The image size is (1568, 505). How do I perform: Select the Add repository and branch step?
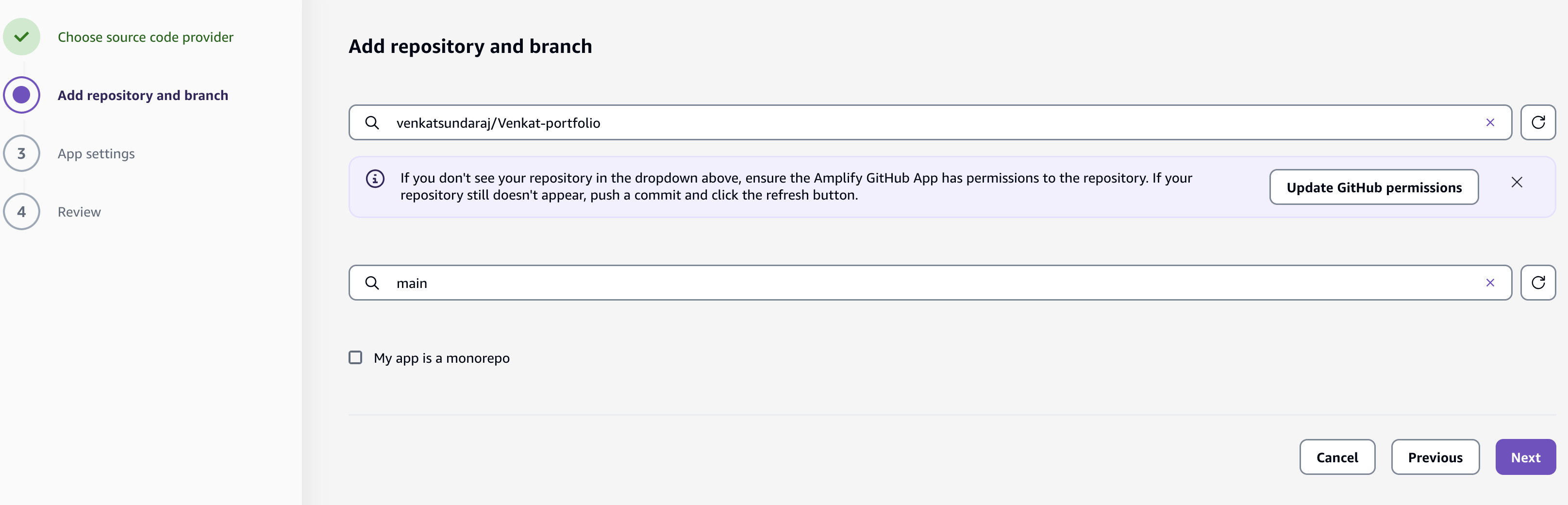coord(143,96)
